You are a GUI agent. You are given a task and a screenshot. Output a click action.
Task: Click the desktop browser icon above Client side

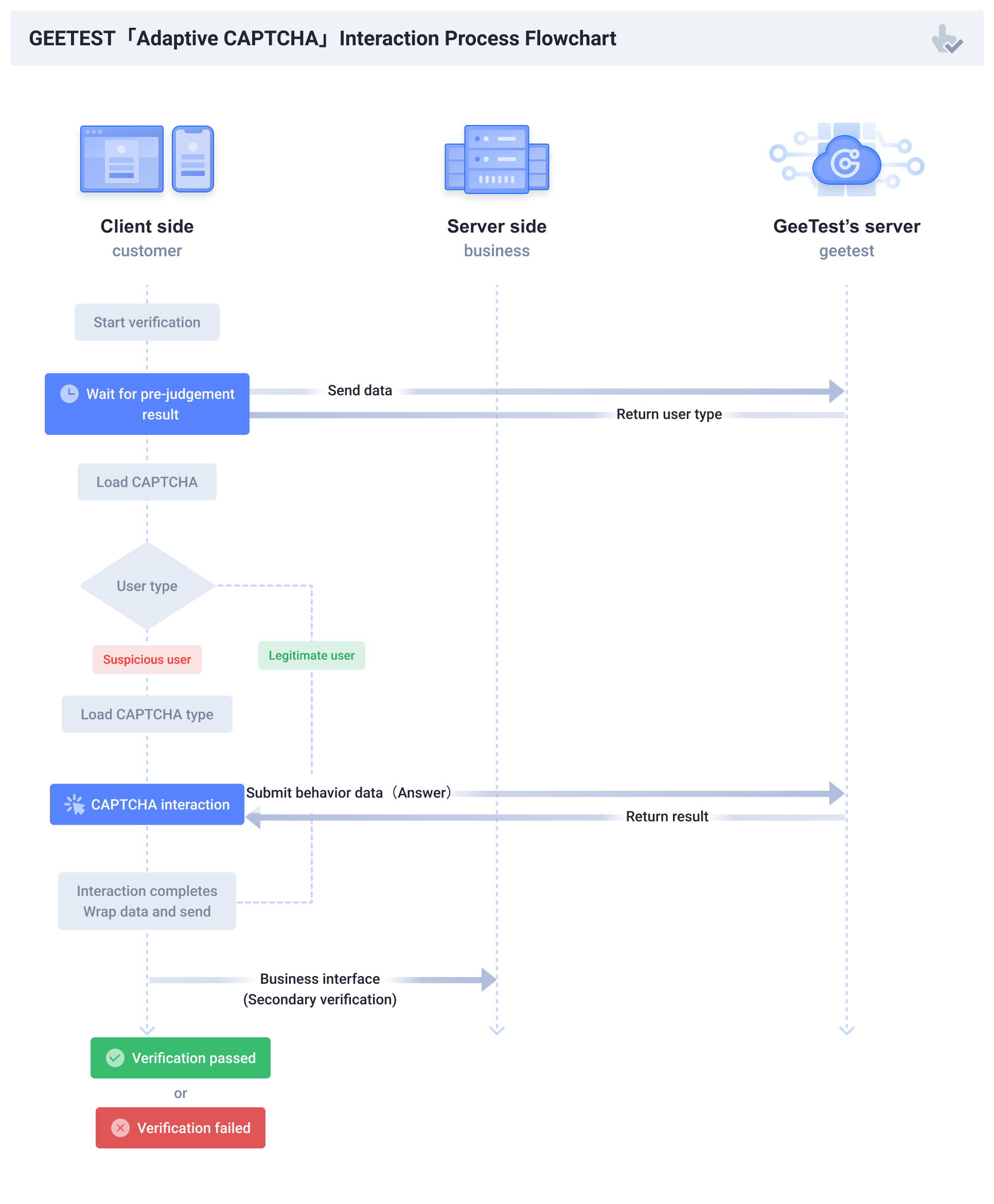pyautogui.click(x=122, y=158)
